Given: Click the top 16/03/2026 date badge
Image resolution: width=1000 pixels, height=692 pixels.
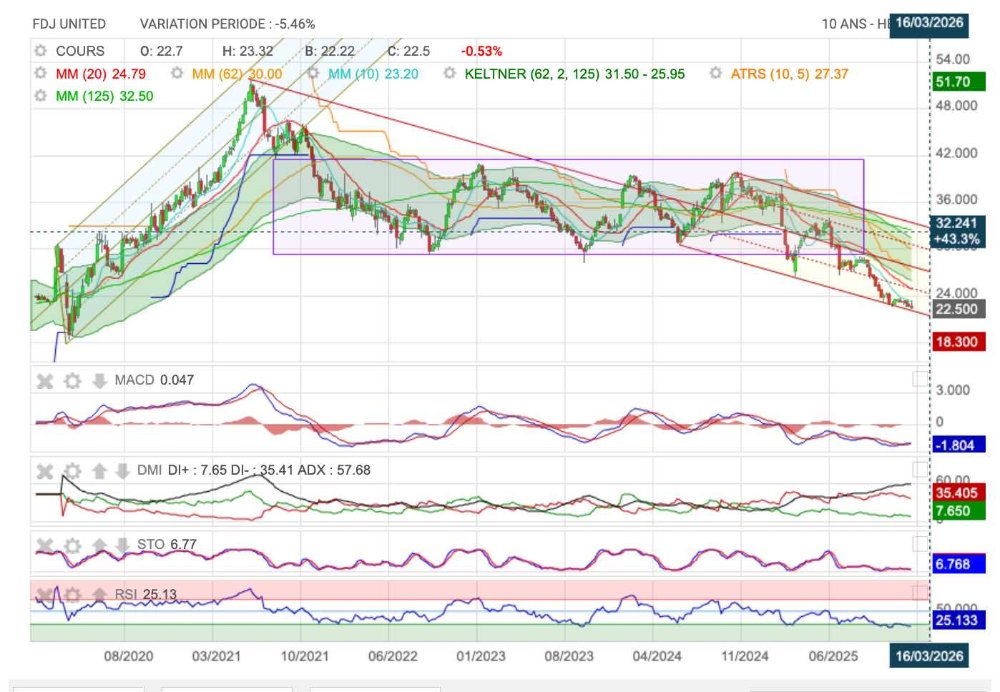Looking at the screenshot, I should (929, 24).
